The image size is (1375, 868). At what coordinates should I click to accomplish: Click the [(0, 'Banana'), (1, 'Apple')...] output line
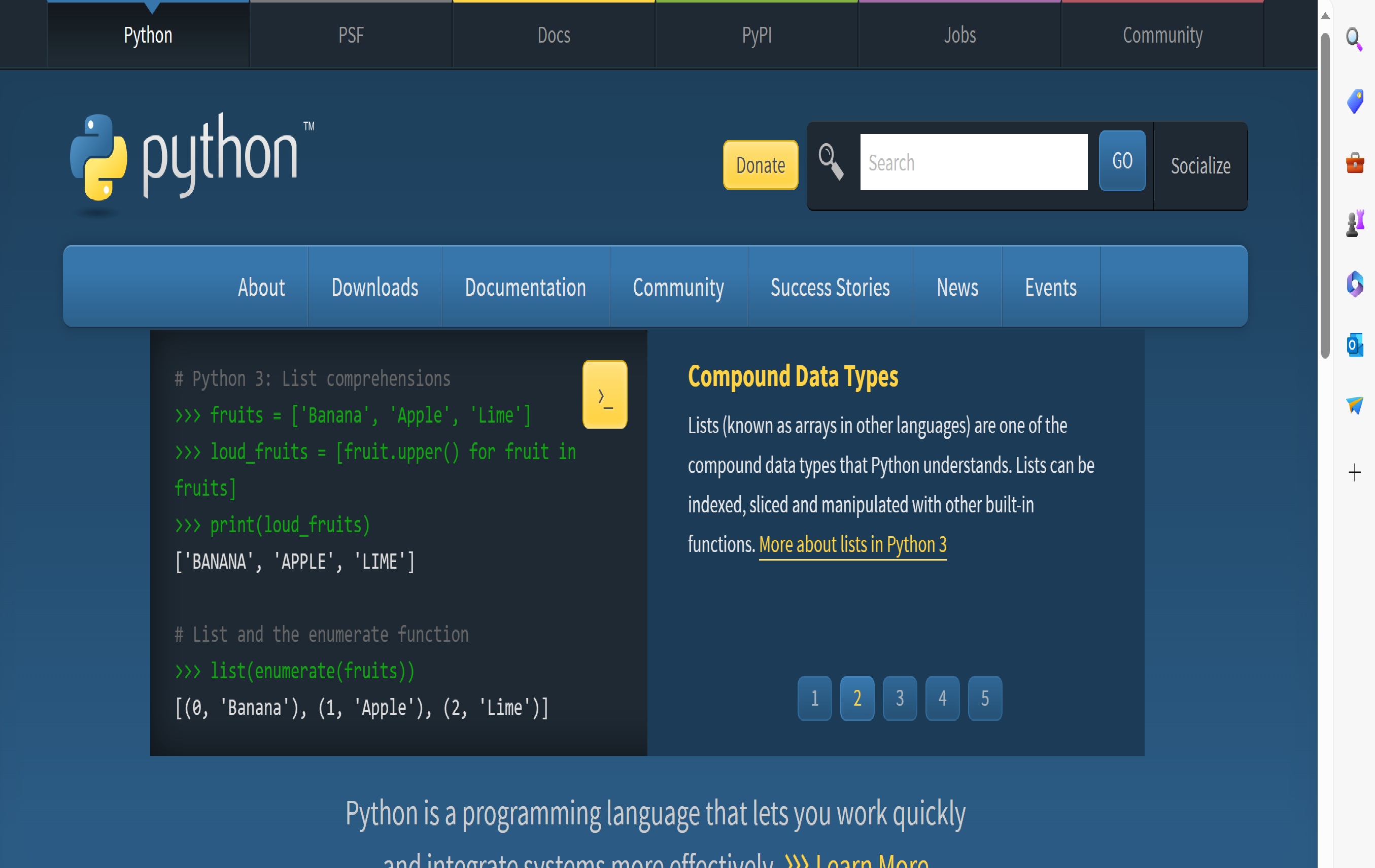(361, 708)
